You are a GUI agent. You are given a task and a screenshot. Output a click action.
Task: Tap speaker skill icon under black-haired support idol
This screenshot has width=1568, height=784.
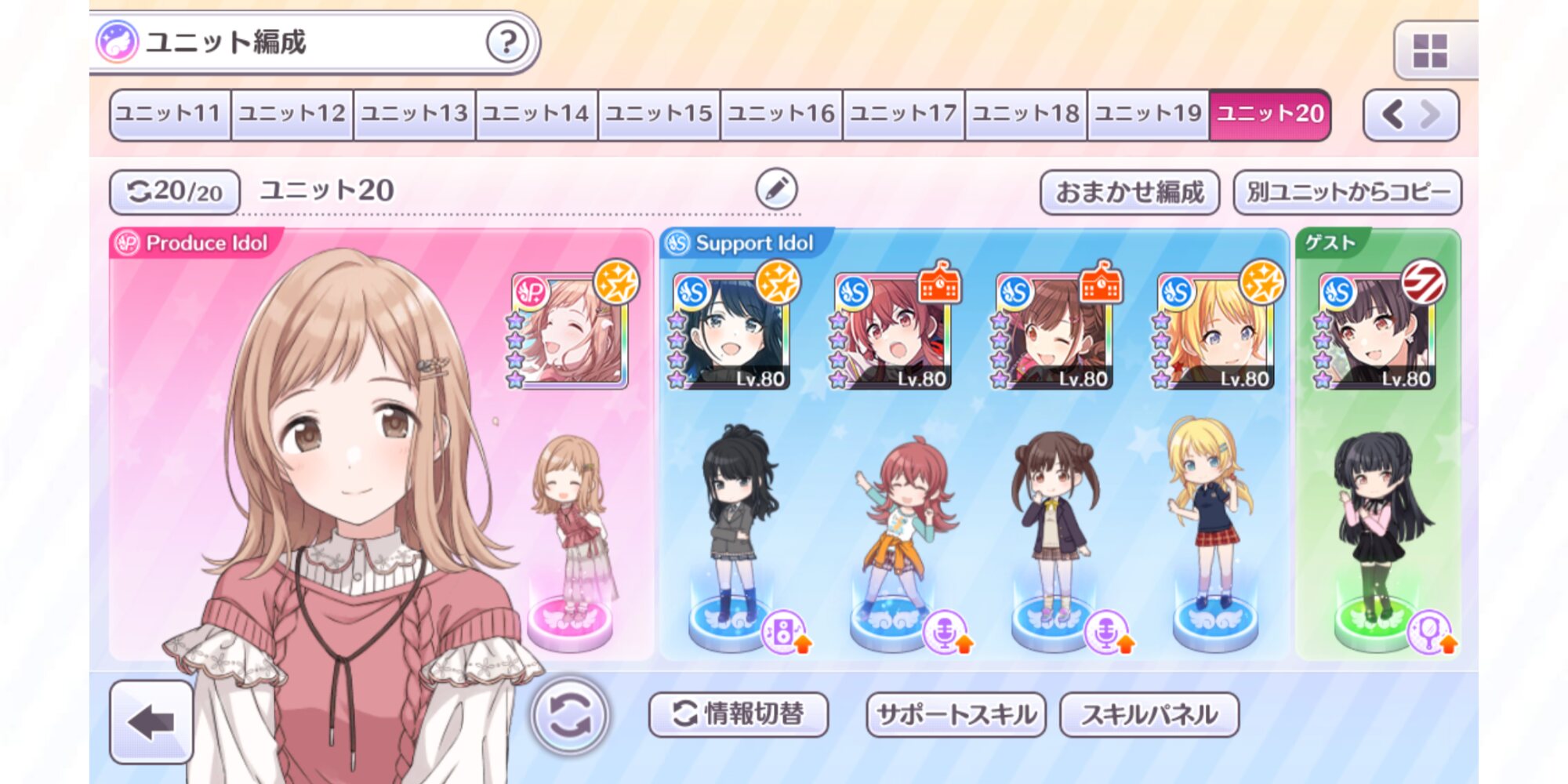[785, 632]
